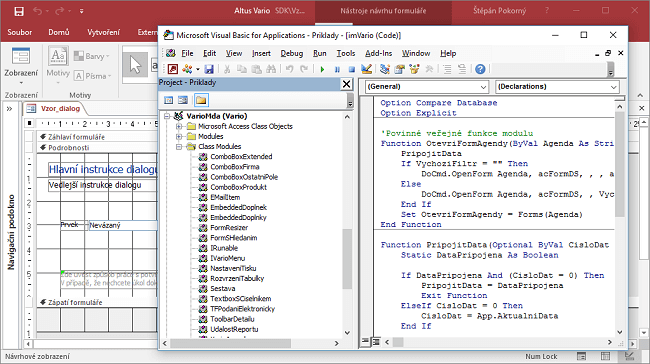The image size is (650, 364).
Task: Click the Paste clipboard icon
Action: click(256, 69)
